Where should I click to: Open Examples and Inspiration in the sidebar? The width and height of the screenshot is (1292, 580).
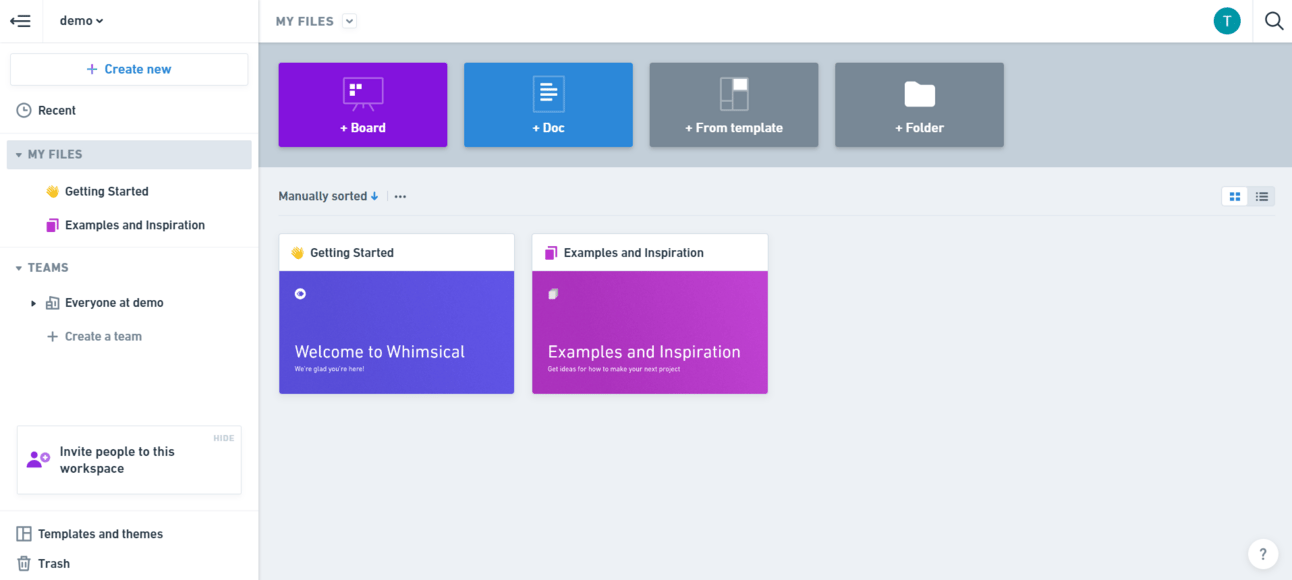click(x=135, y=225)
